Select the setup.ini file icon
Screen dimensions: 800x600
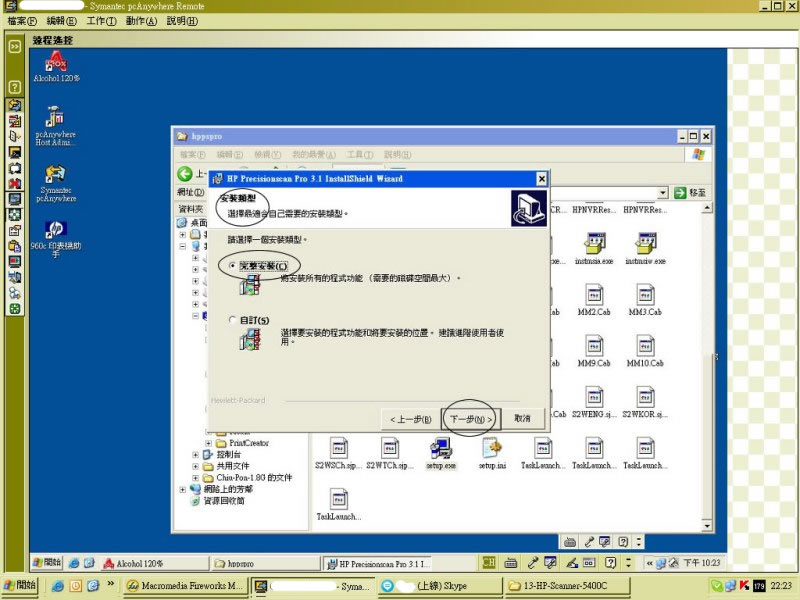coord(492,454)
